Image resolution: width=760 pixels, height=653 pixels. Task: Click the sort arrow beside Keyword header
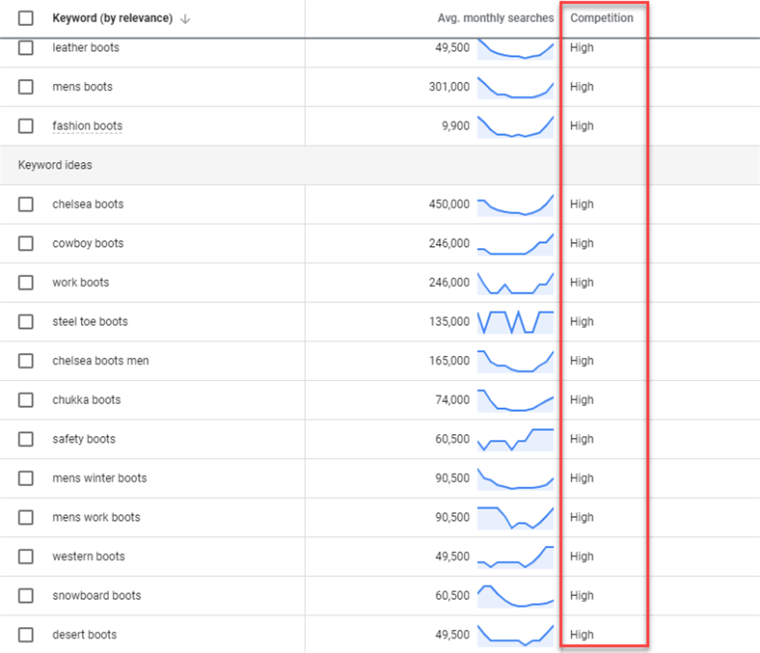(185, 19)
